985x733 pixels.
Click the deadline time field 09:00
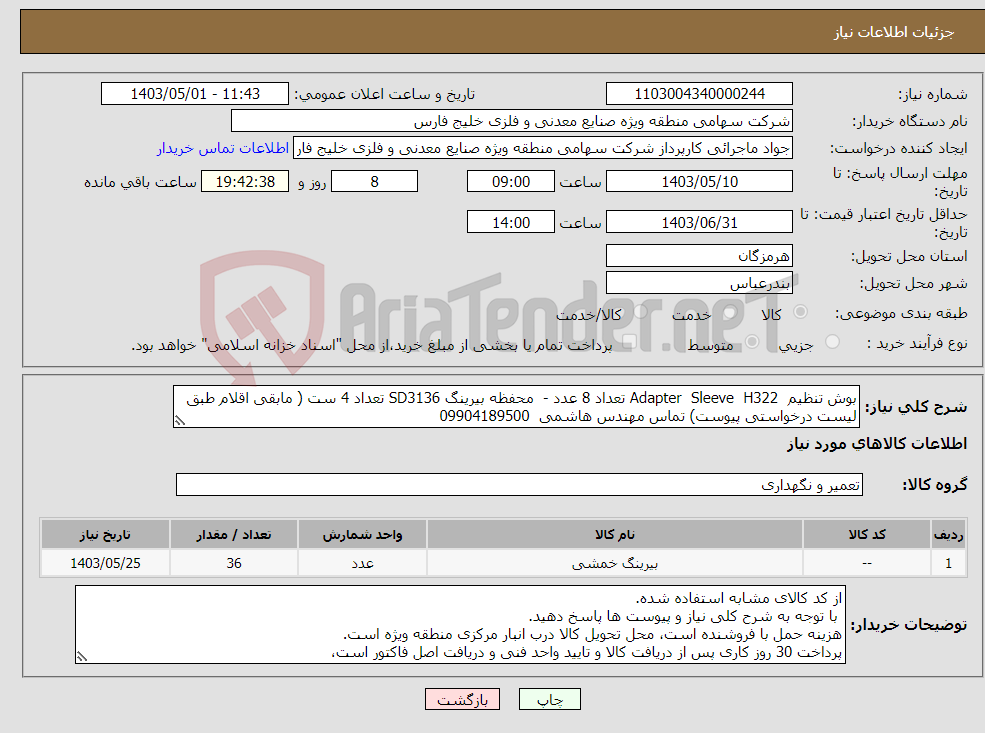511,182
